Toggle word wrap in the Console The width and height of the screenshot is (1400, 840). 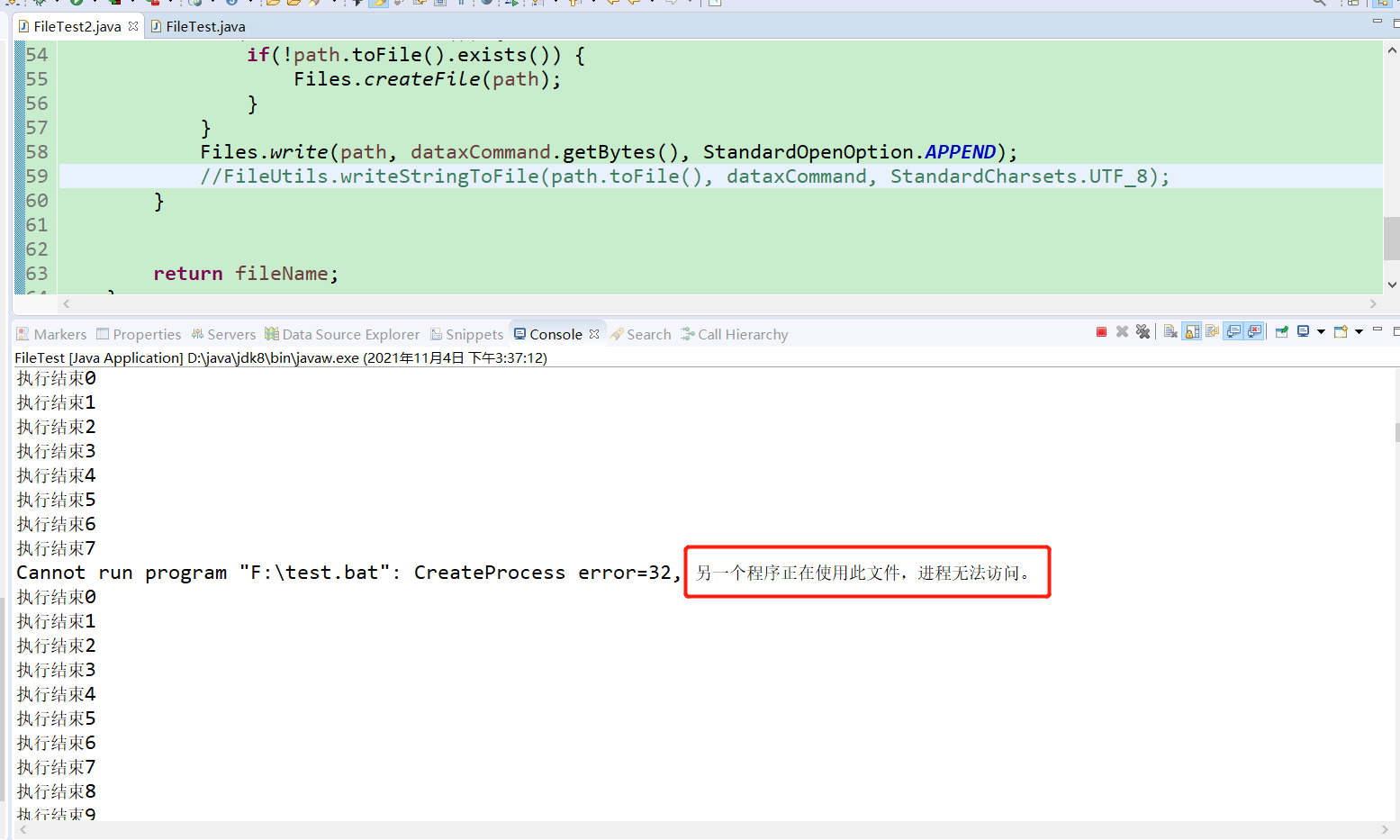click(x=1212, y=332)
